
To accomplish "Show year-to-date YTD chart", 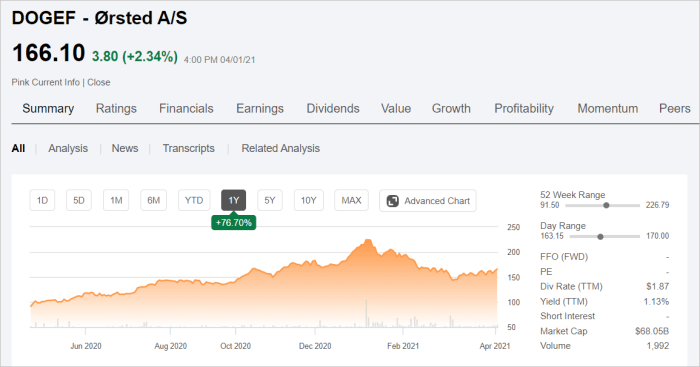I will [194, 200].
